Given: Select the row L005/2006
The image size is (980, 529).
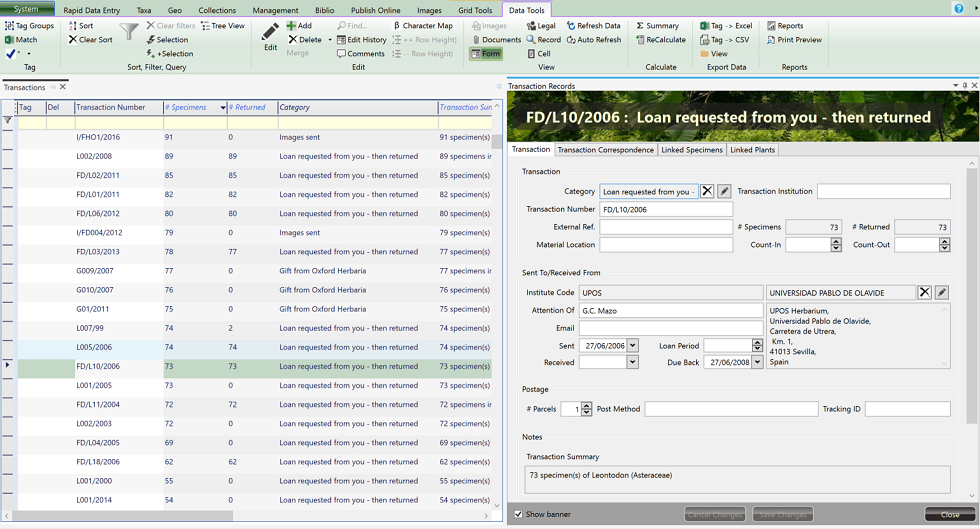Looking at the screenshot, I should [x=254, y=348].
